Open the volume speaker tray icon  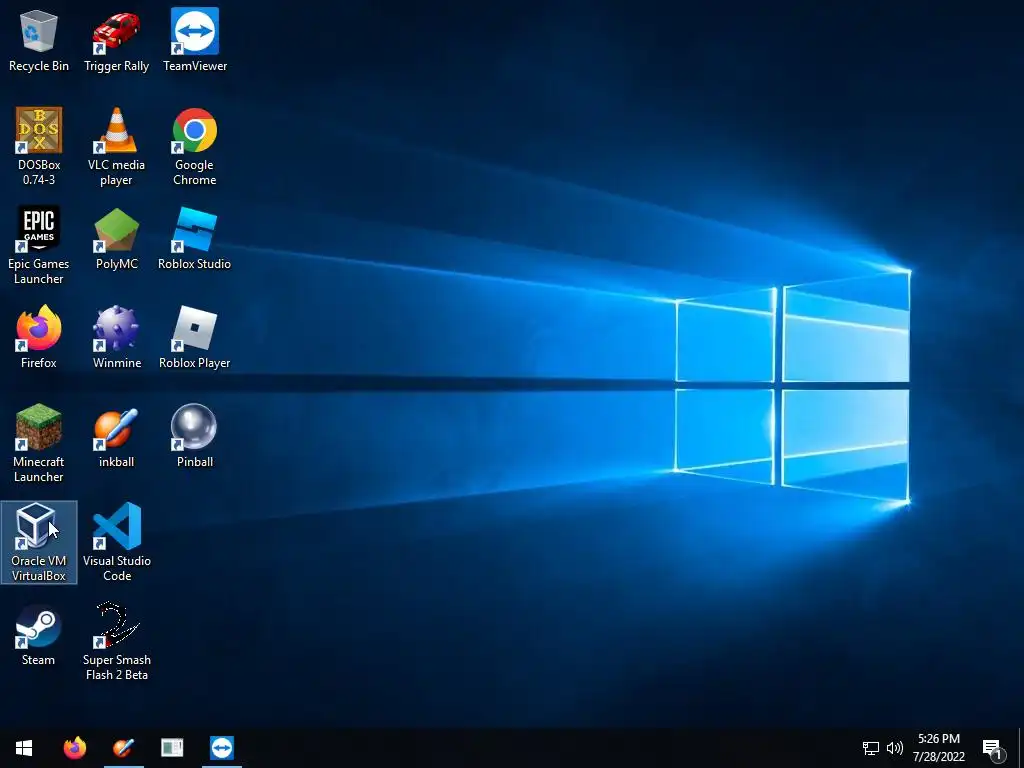[895, 748]
